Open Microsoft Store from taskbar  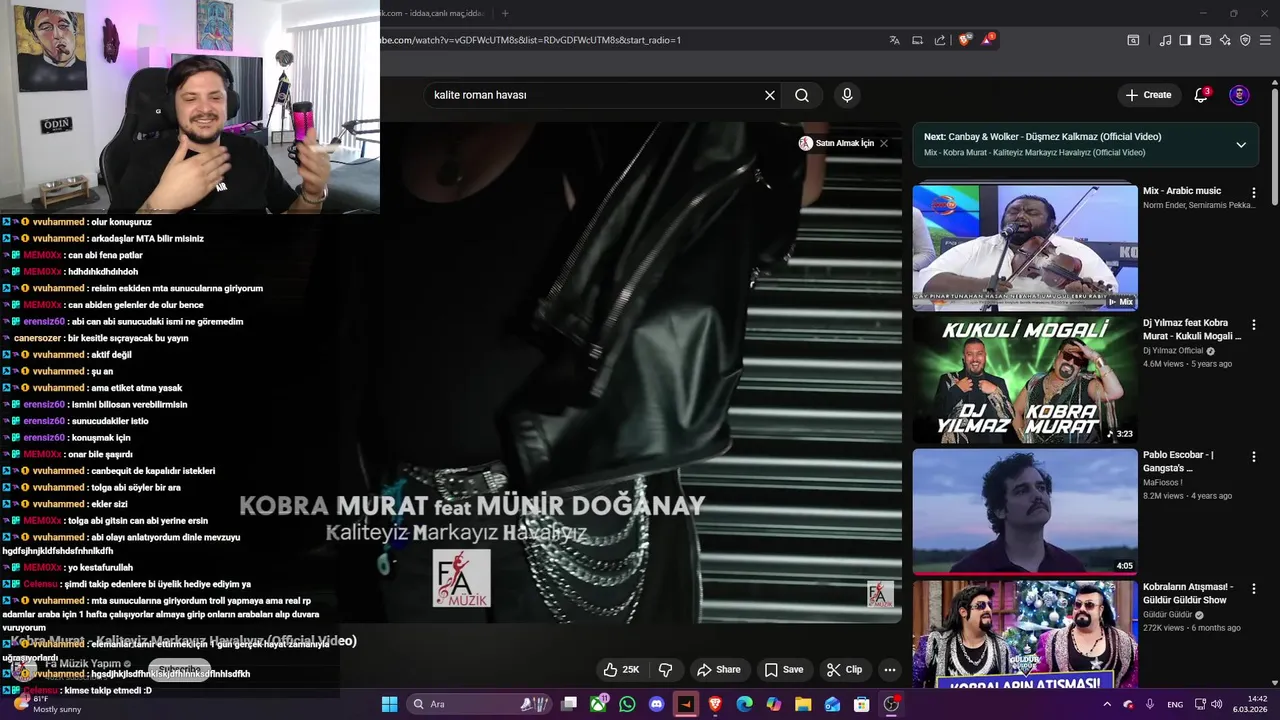click(861, 704)
